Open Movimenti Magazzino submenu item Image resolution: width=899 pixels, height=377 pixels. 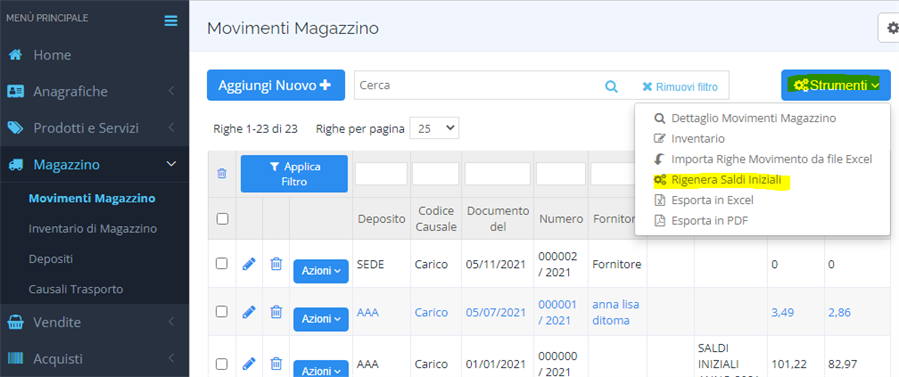click(92, 199)
